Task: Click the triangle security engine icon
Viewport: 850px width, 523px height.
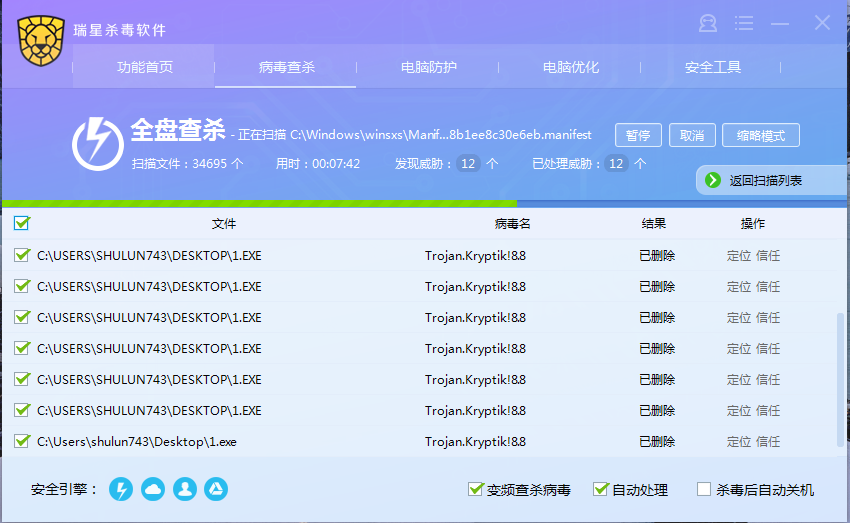Action: click(x=216, y=489)
